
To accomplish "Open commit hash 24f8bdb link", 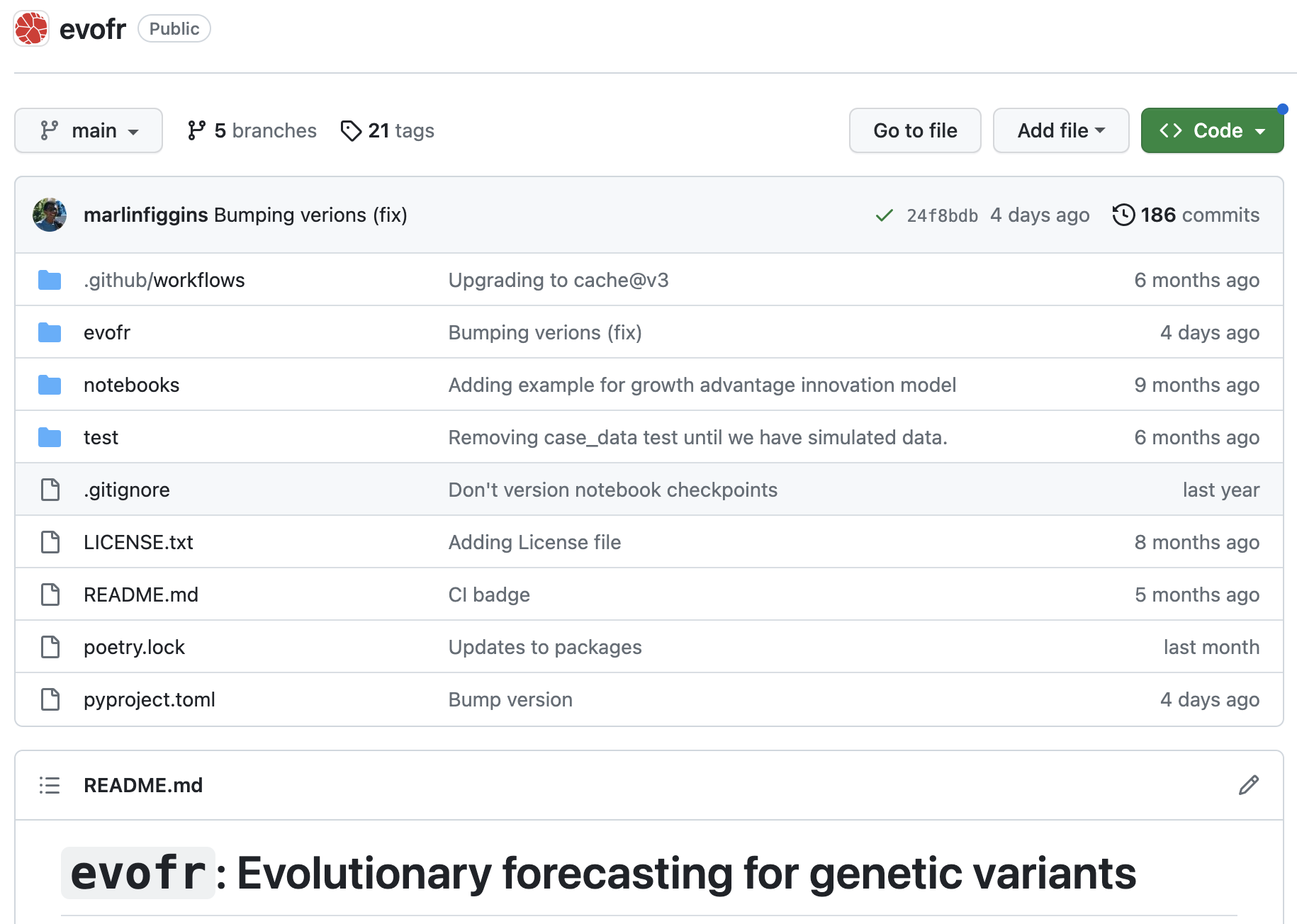I will [x=942, y=215].
